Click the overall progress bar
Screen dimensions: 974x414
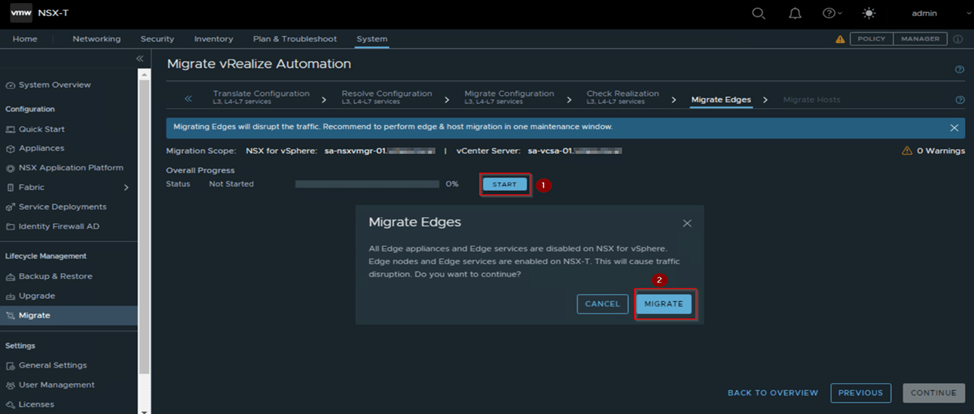coord(366,184)
